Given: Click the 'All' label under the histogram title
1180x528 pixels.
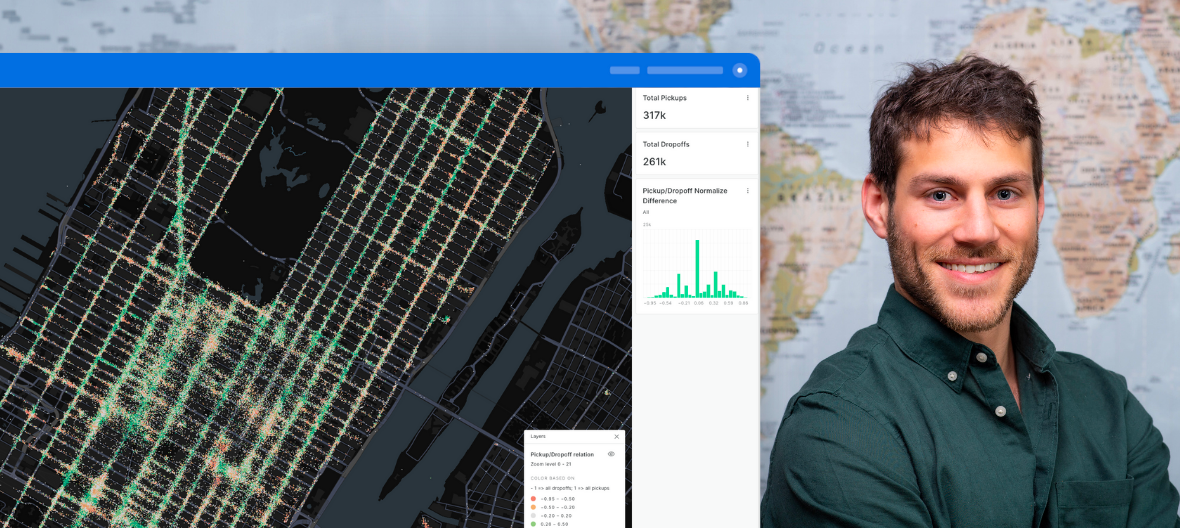Looking at the screenshot, I should pyautogui.click(x=646, y=212).
